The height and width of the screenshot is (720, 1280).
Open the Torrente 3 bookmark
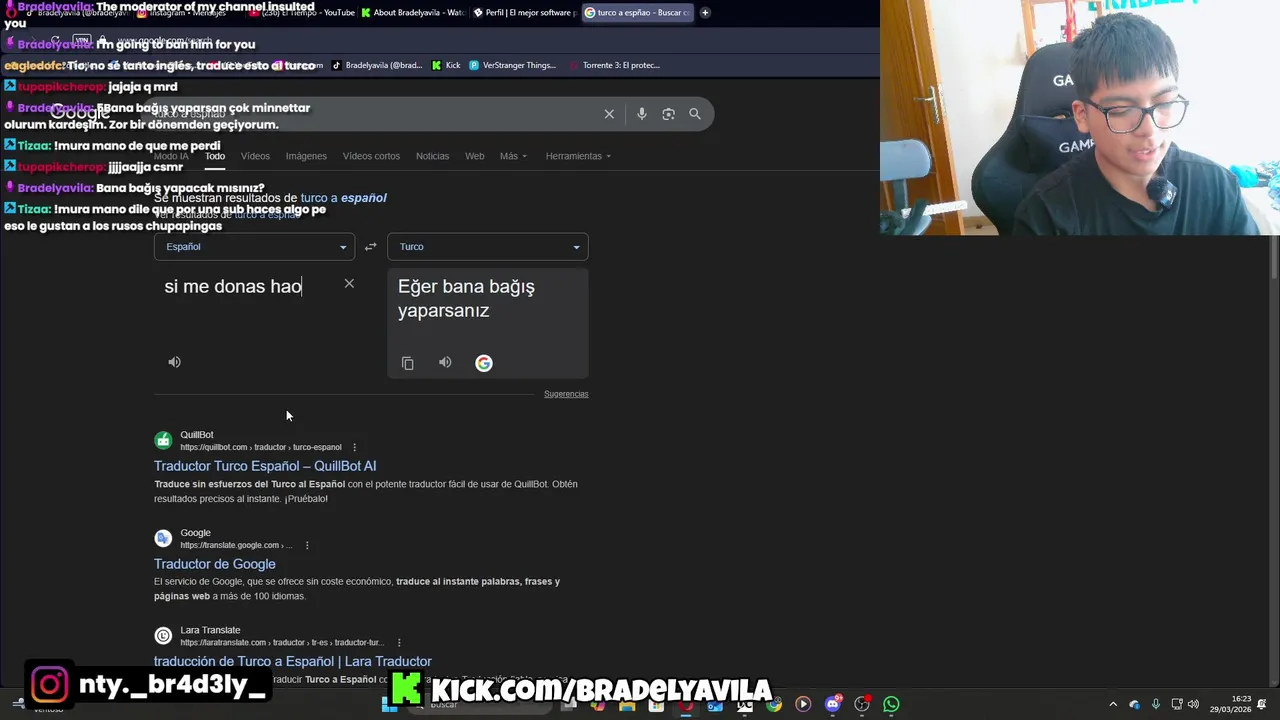[x=614, y=65]
